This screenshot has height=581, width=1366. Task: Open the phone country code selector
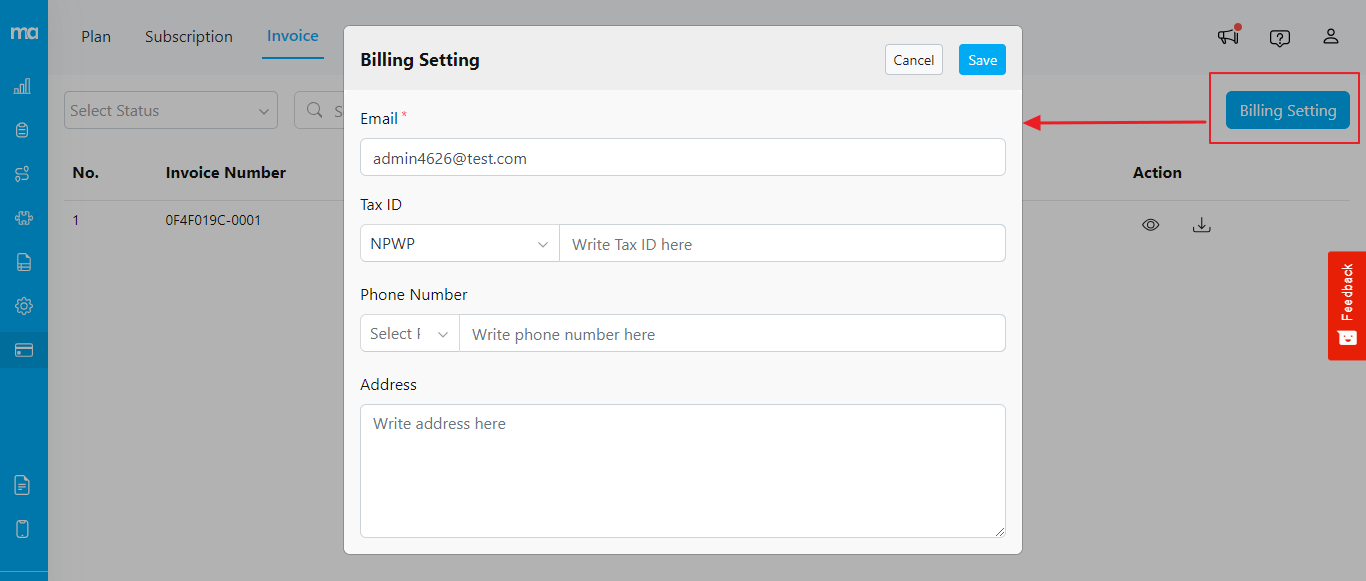(409, 333)
